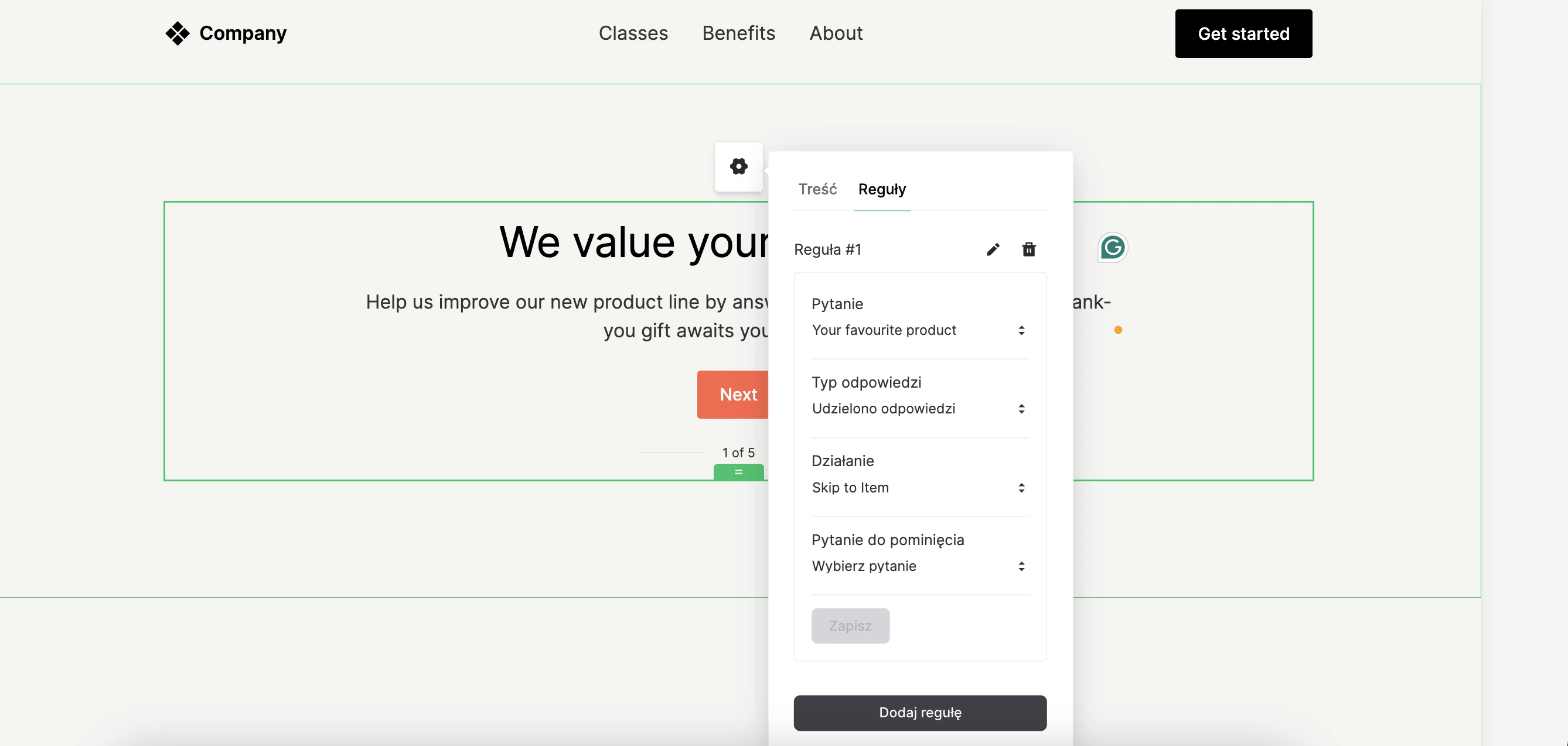
Task: Edit Reguła #1 with pencil icon
Action: (x=993, y=249)
